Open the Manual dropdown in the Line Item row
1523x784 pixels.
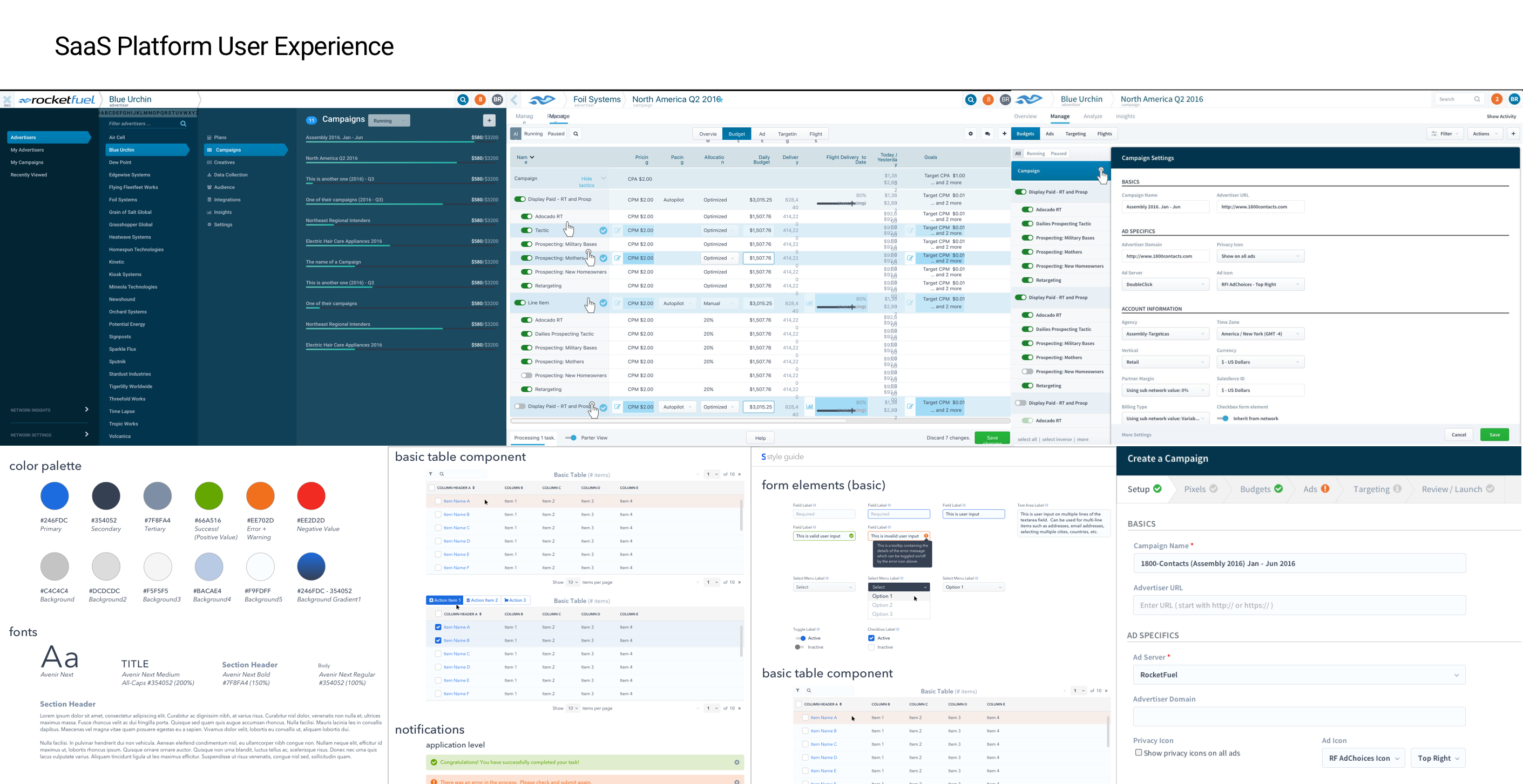click(719, 304)
